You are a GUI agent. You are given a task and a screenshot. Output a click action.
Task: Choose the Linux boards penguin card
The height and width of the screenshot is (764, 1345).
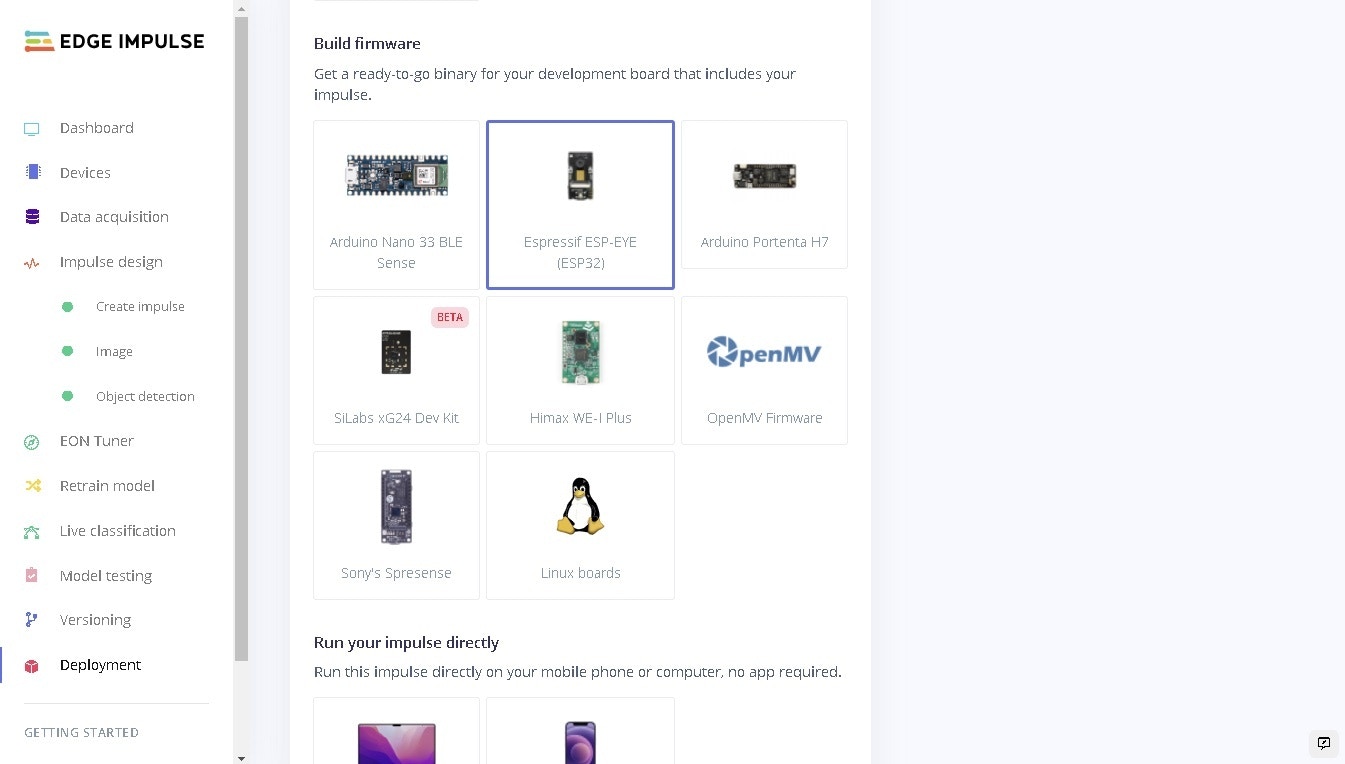pos(580,525)
